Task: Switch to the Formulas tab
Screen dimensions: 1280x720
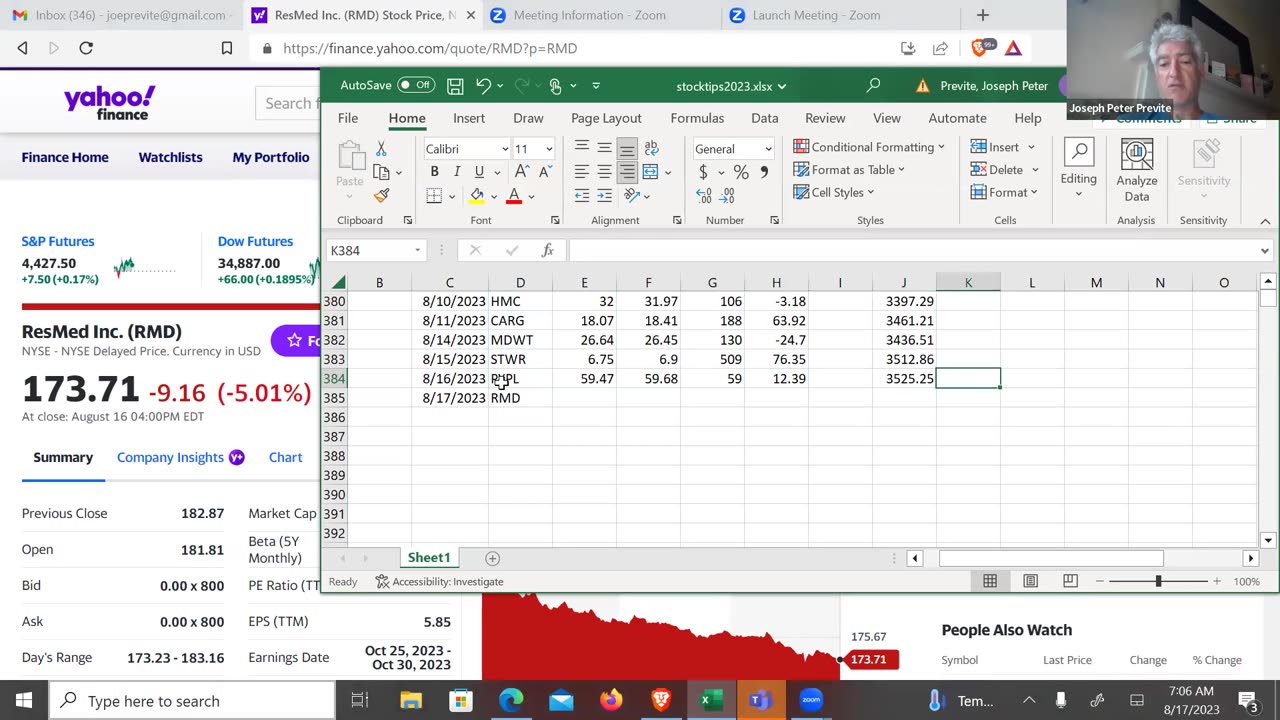Action: pos(697,118)
